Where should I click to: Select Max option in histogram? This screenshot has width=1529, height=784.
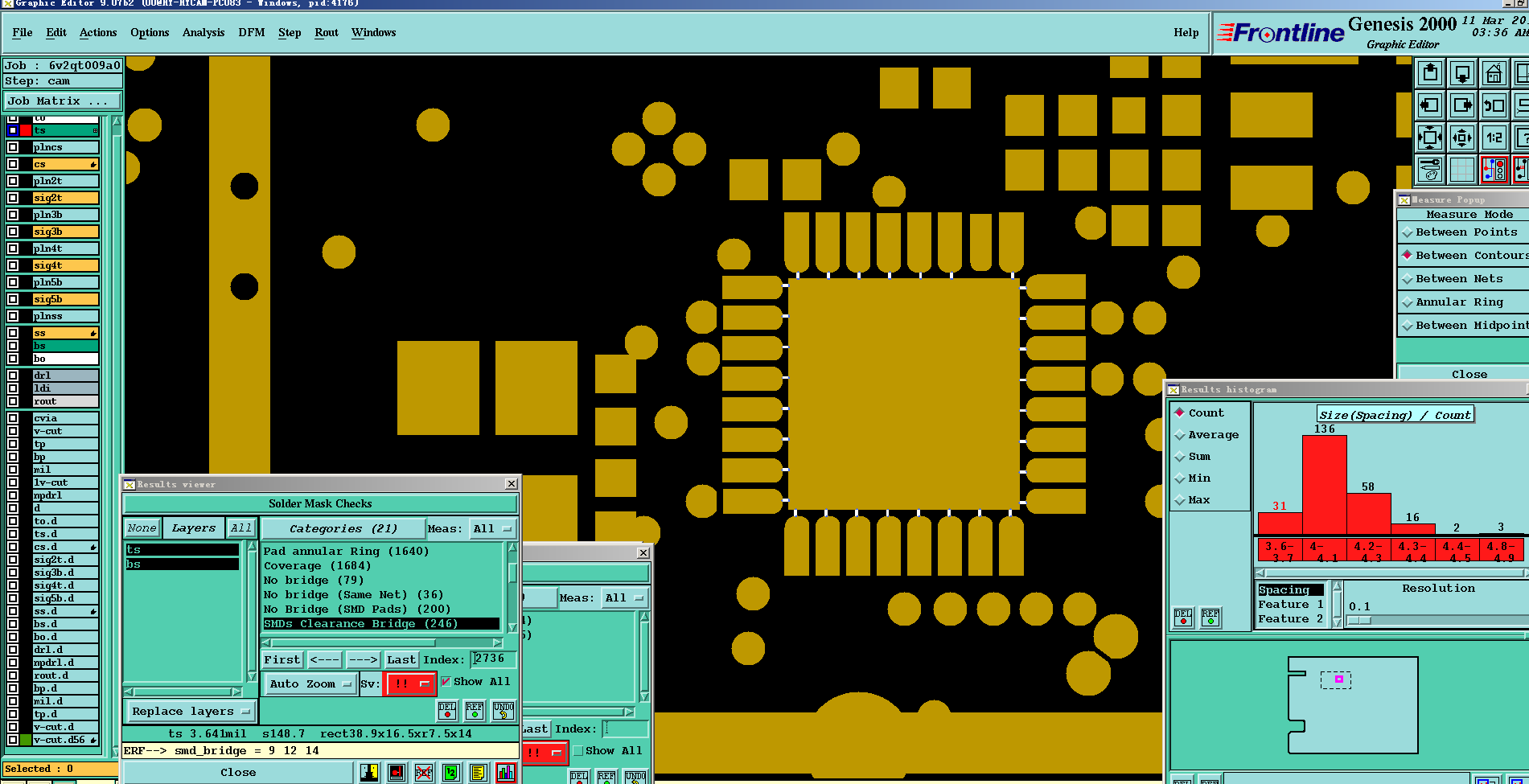(x=1193, y=500)
